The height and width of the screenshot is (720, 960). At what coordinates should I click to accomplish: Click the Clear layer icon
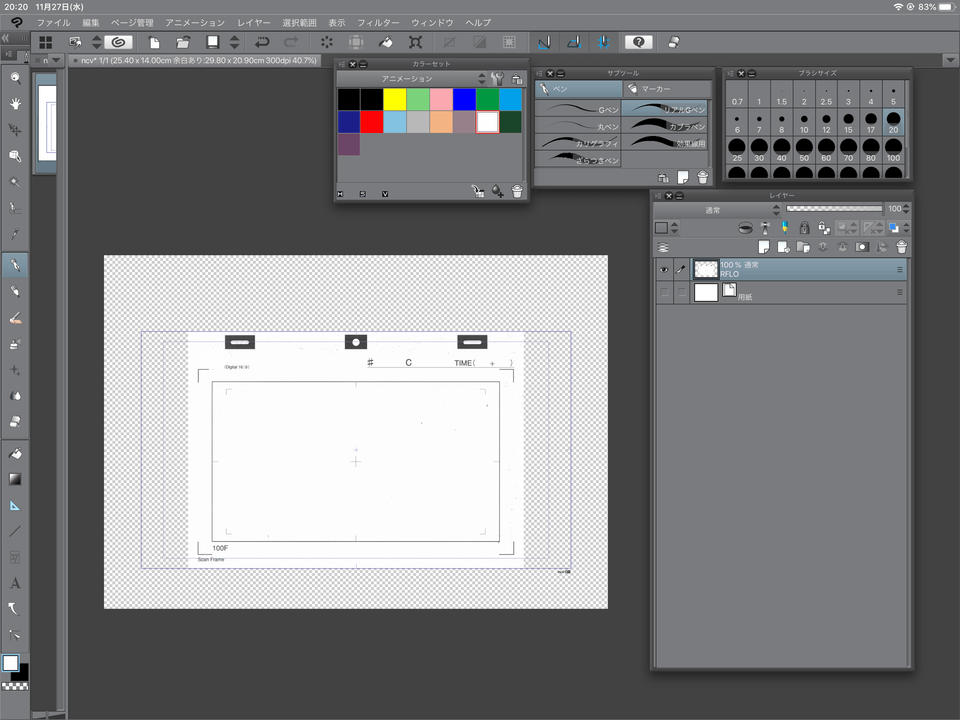[326, 42]
